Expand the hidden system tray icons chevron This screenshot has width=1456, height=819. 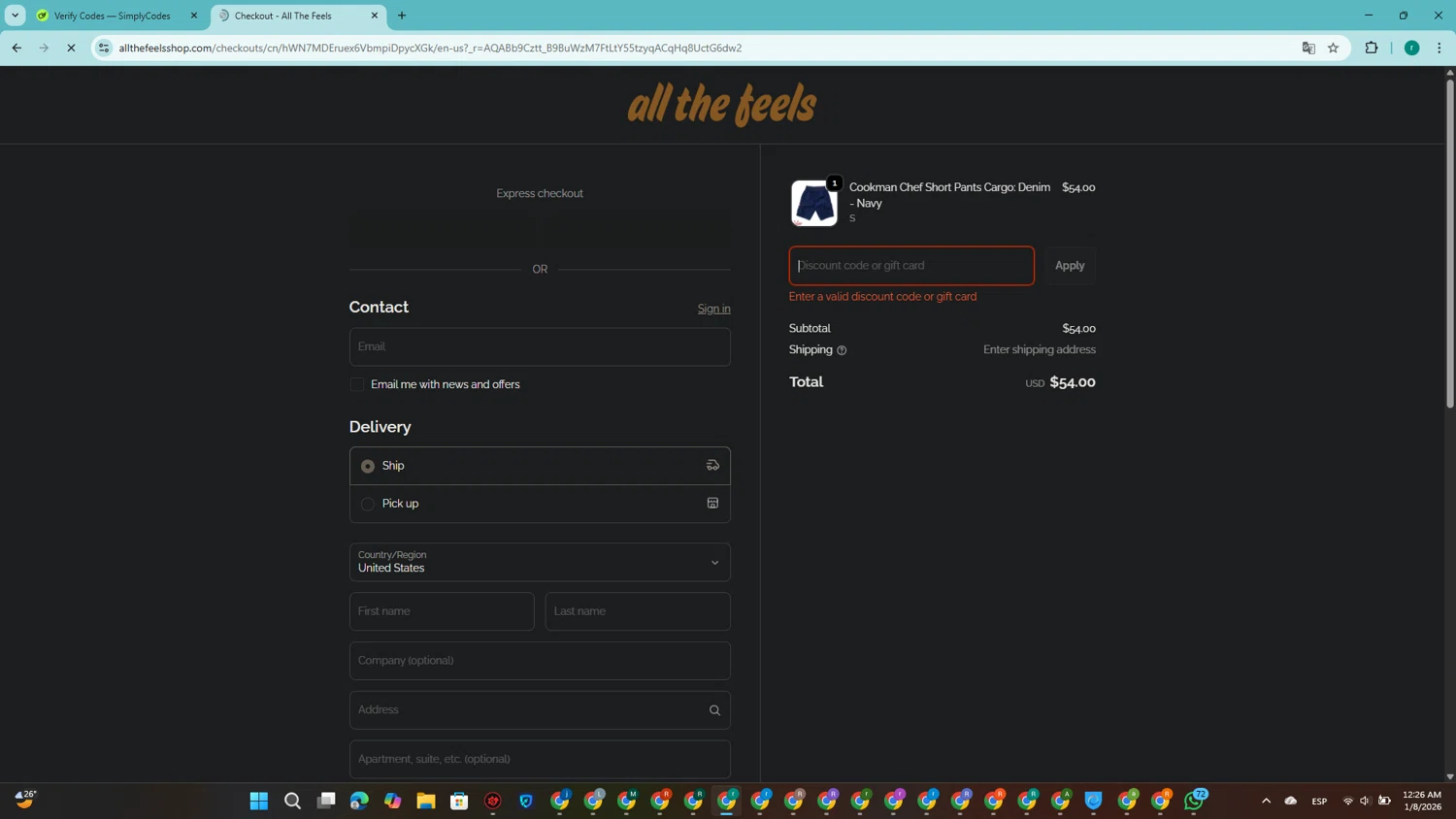pyautogui.click(x=1266, y=801)
